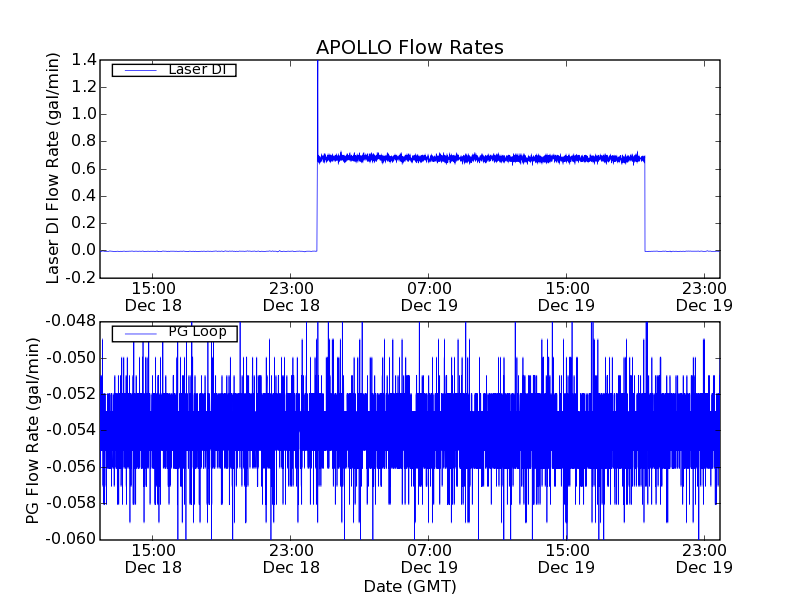Click the -0.058 y-axis tick label

pyautogui.click(x=71, y=503)
